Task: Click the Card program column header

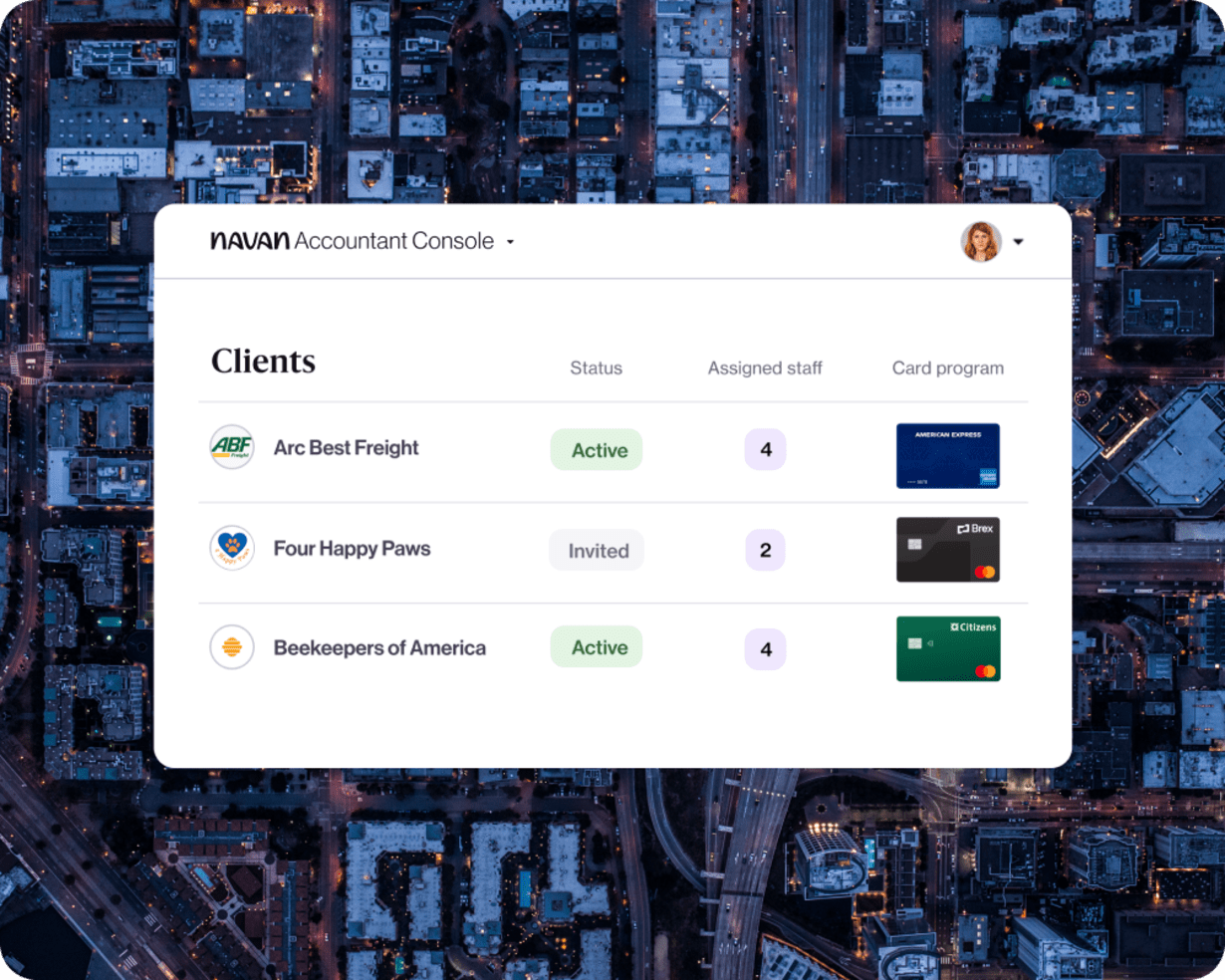Action: [948, 368]
